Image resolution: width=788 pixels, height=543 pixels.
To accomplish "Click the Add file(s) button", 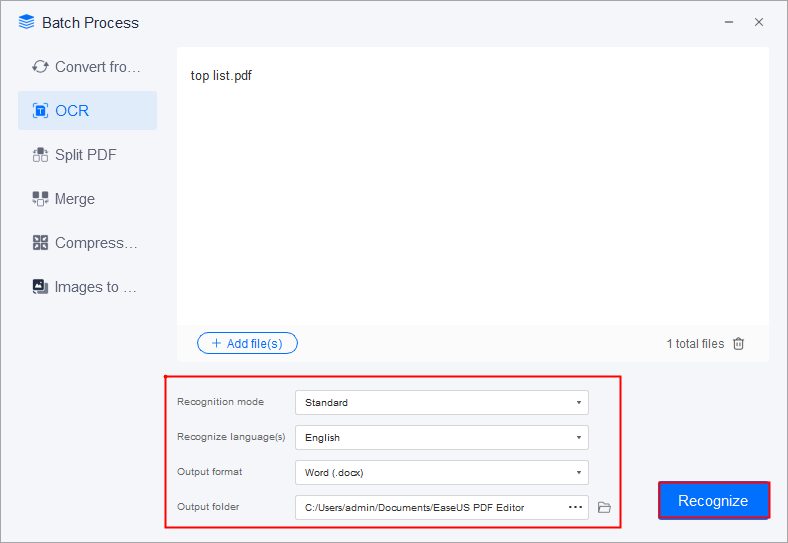I will 247,343.
